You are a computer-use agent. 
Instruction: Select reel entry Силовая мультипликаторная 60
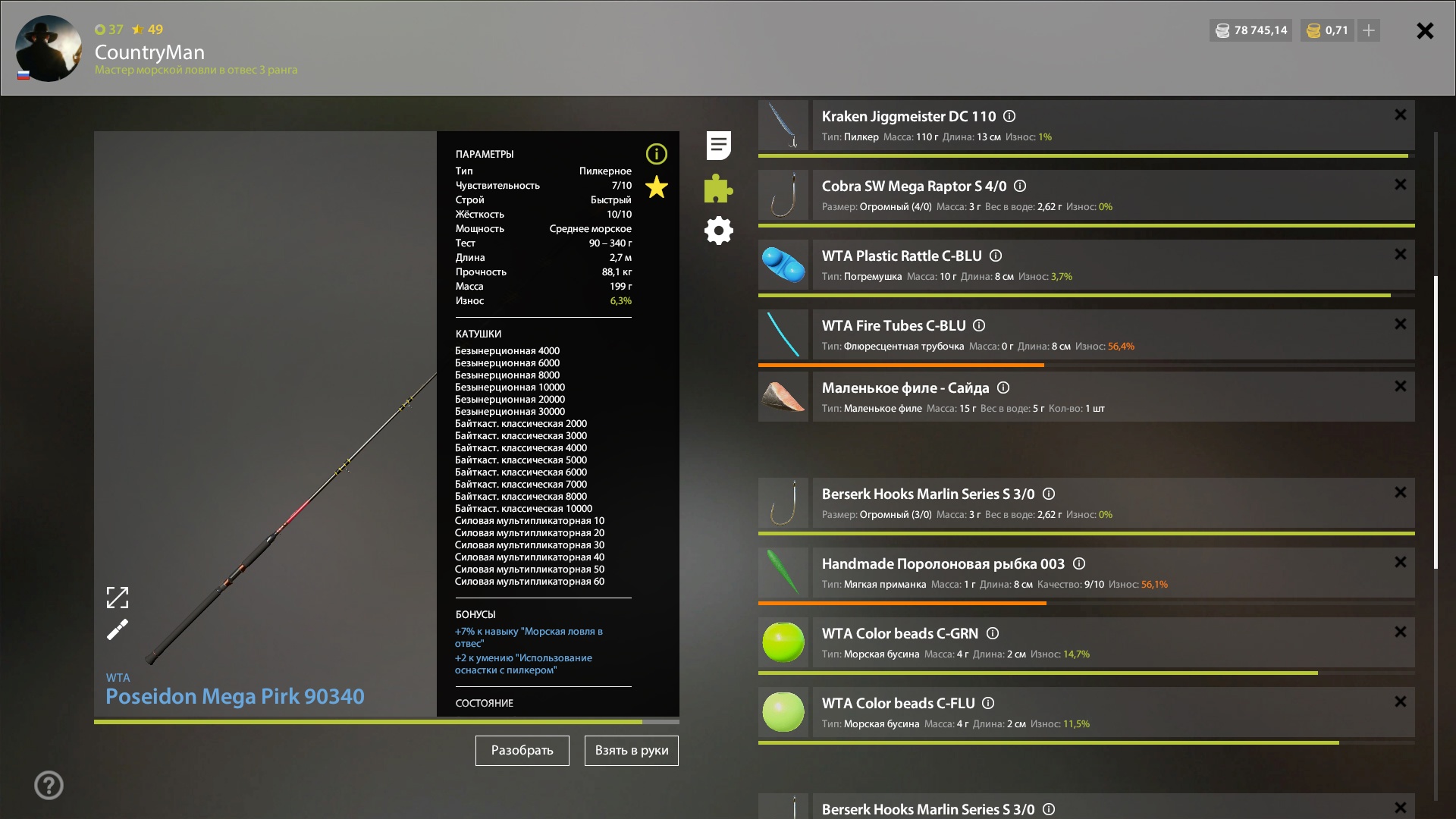point(529,582)
